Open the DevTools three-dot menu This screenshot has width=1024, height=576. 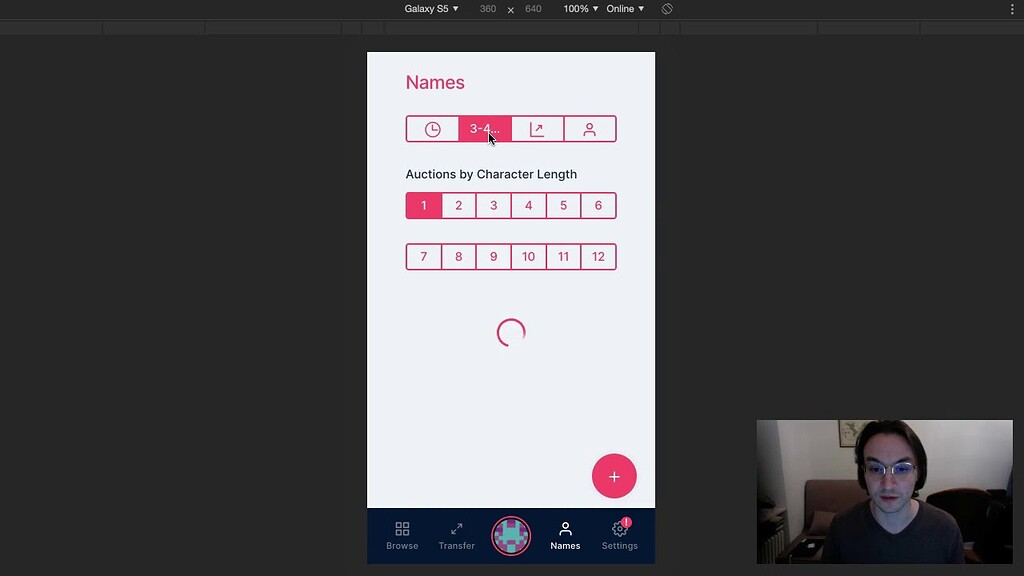coord(1012,9)
